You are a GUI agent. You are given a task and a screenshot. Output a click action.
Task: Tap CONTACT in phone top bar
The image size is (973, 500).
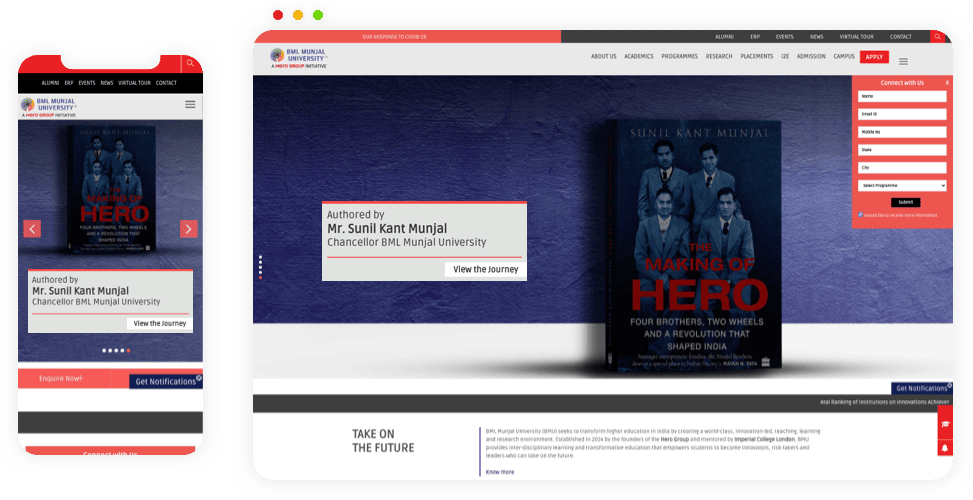point(166,83)
